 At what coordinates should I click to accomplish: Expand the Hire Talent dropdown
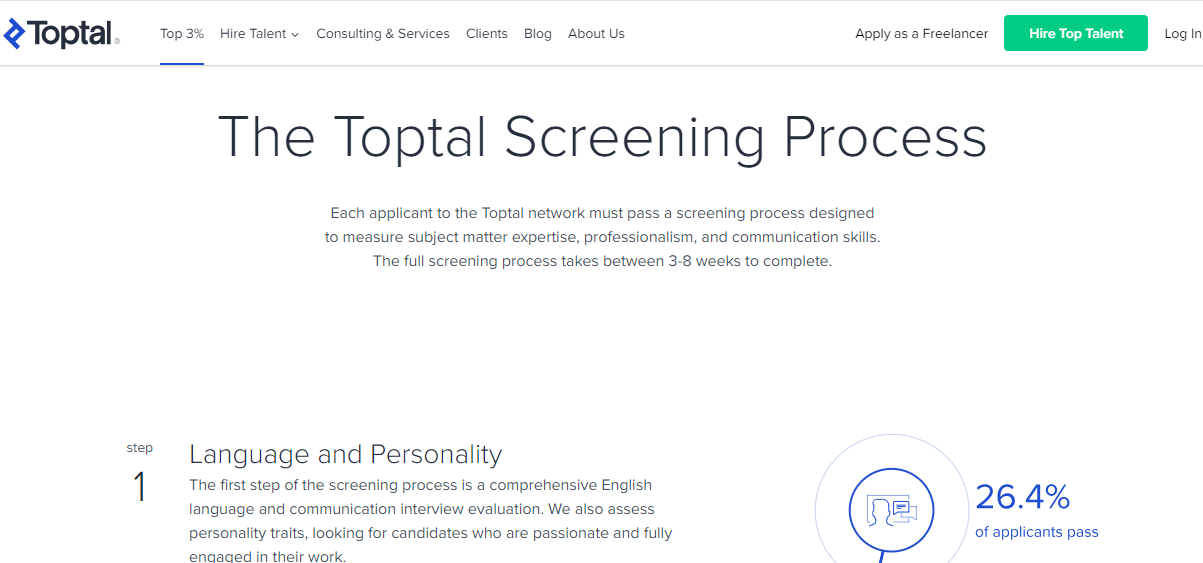point(260,34)
